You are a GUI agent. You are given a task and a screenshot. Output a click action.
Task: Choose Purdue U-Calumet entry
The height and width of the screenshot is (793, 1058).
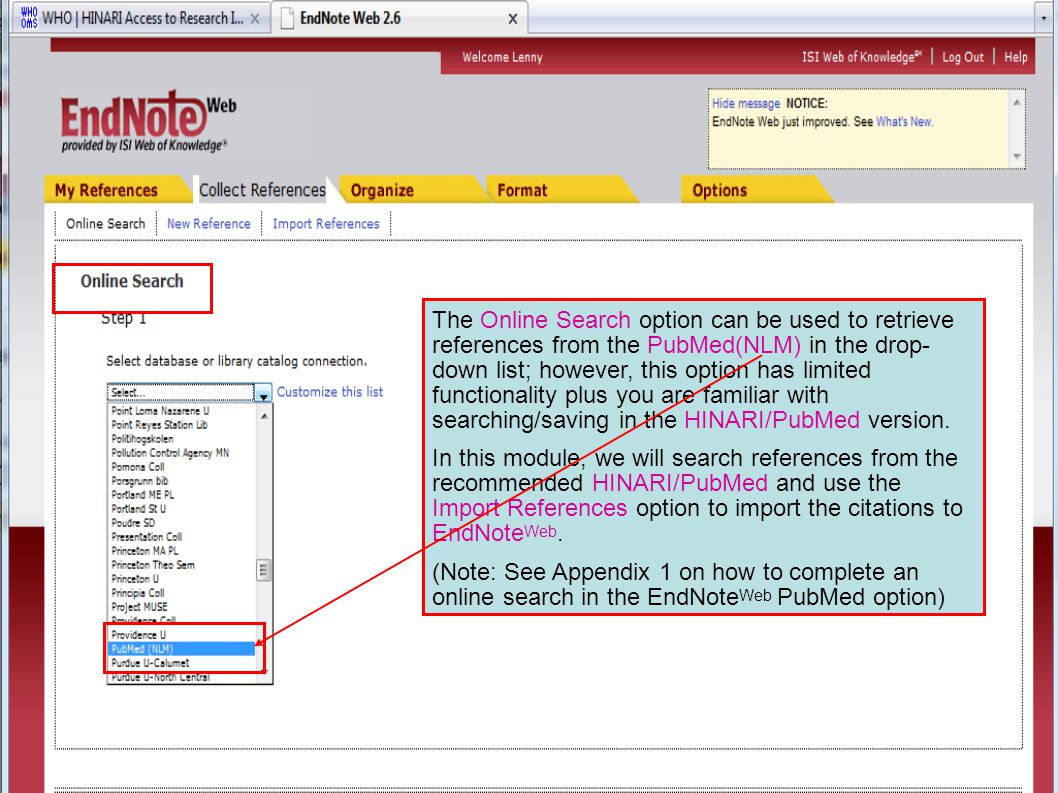(150, 663)
